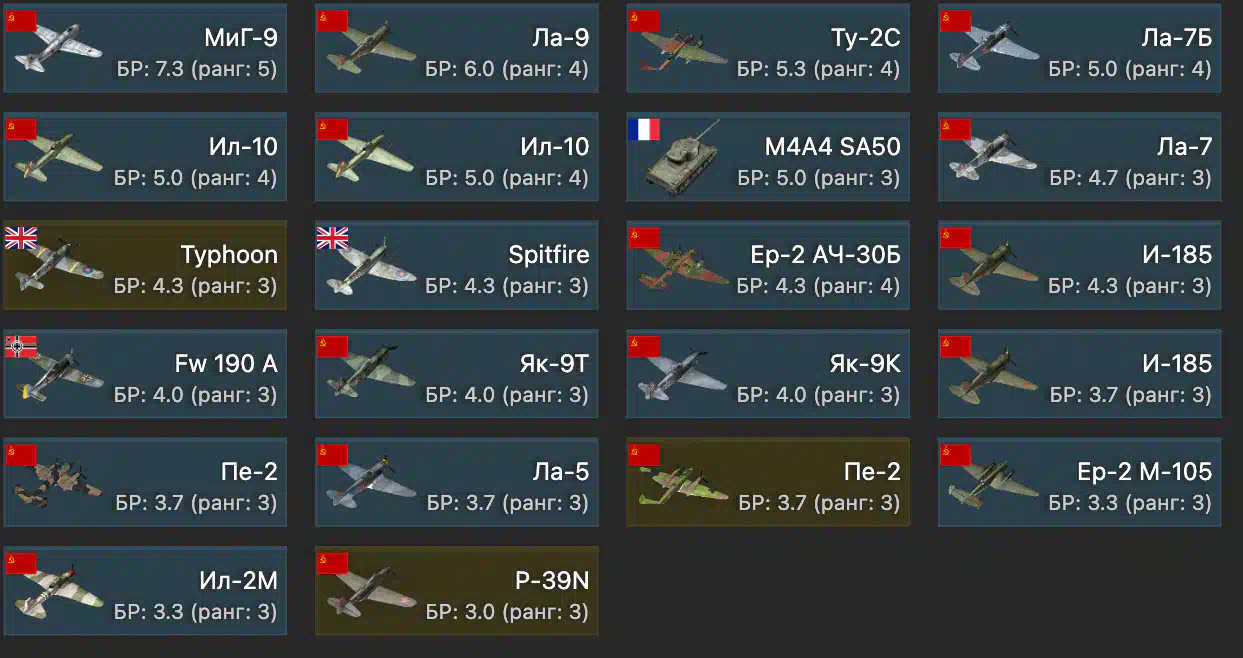Select the highlighted Пе-2 card

(768, 482)
